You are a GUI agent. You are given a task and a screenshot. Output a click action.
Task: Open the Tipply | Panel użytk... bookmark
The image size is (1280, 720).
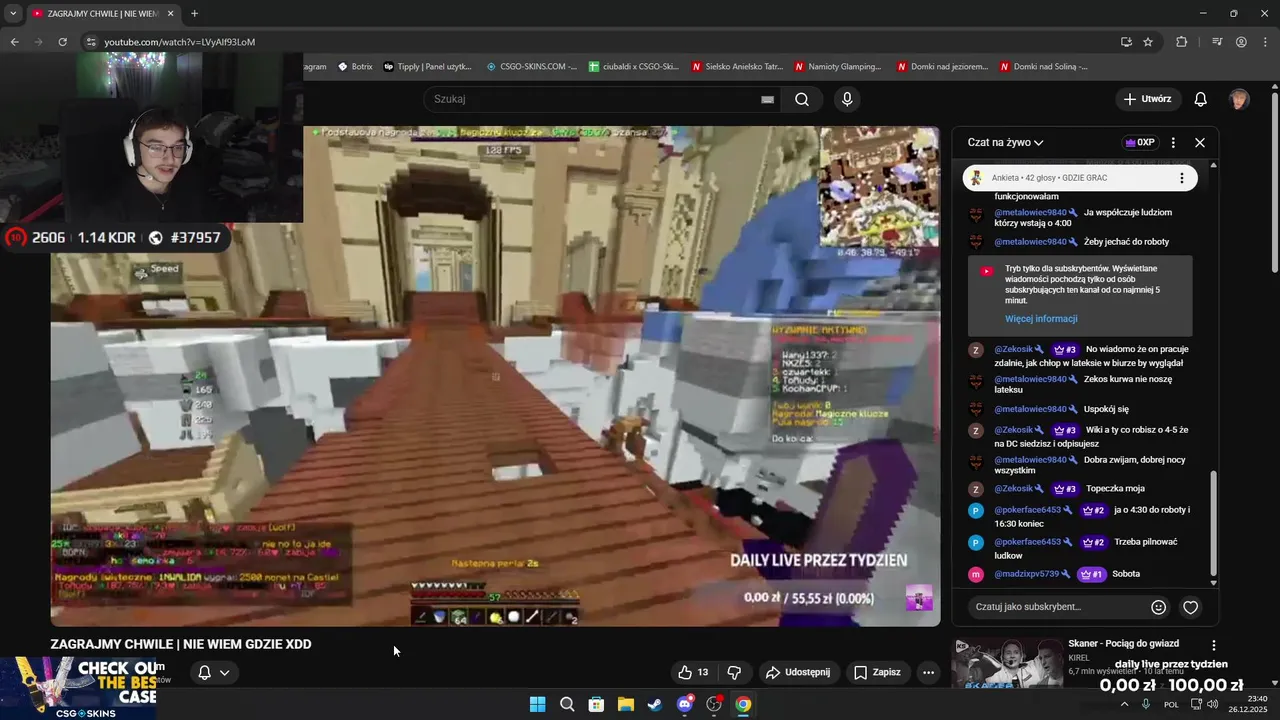click(428, 67)
